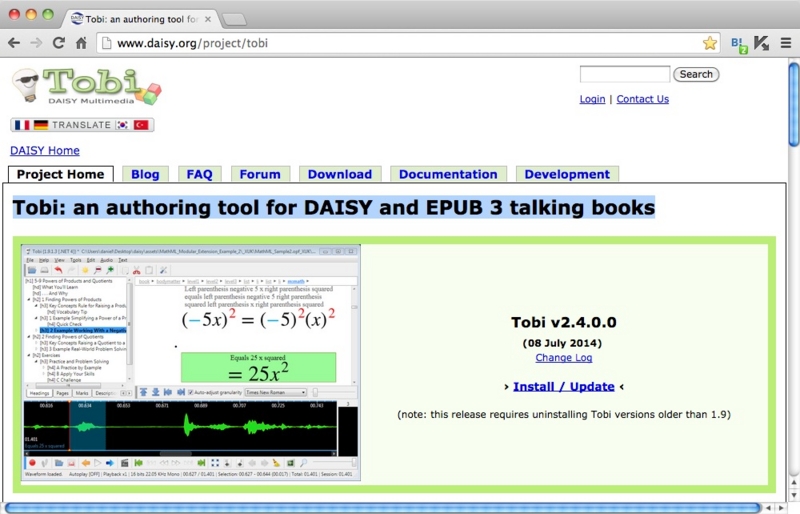The height and width of the screenshot is (514, 800).
Task: Open the Chrome hamburger menu
Action: (x=786, y=43)
